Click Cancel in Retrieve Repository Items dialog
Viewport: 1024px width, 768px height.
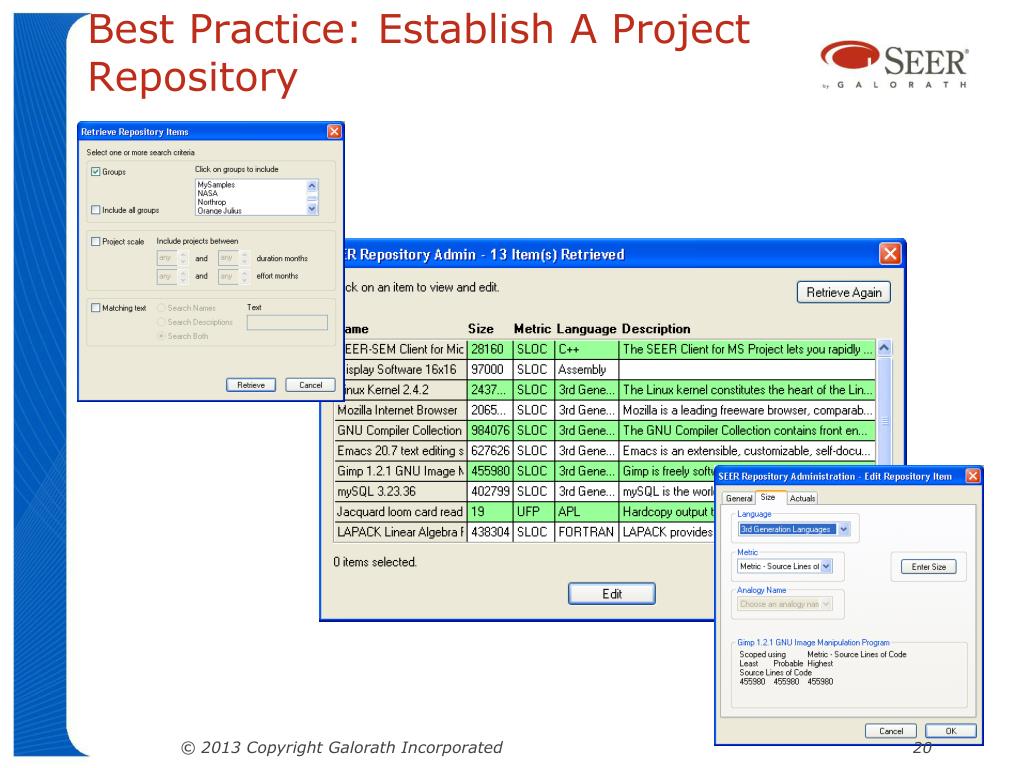pyautogui.click(x=310, y=385)
